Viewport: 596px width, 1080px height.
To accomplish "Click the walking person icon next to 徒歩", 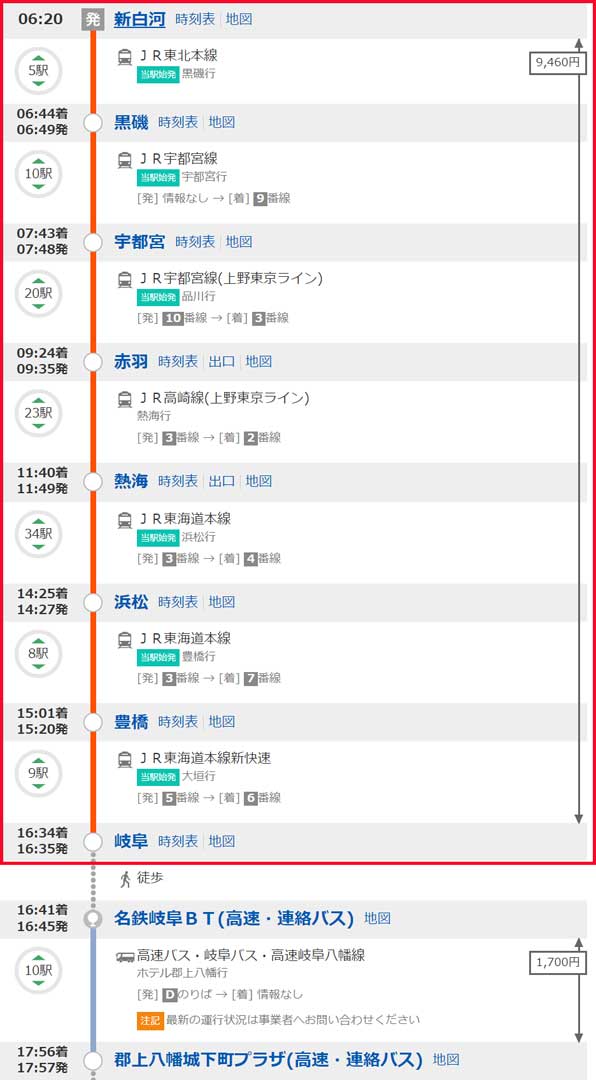I will [x=125, y=878].
